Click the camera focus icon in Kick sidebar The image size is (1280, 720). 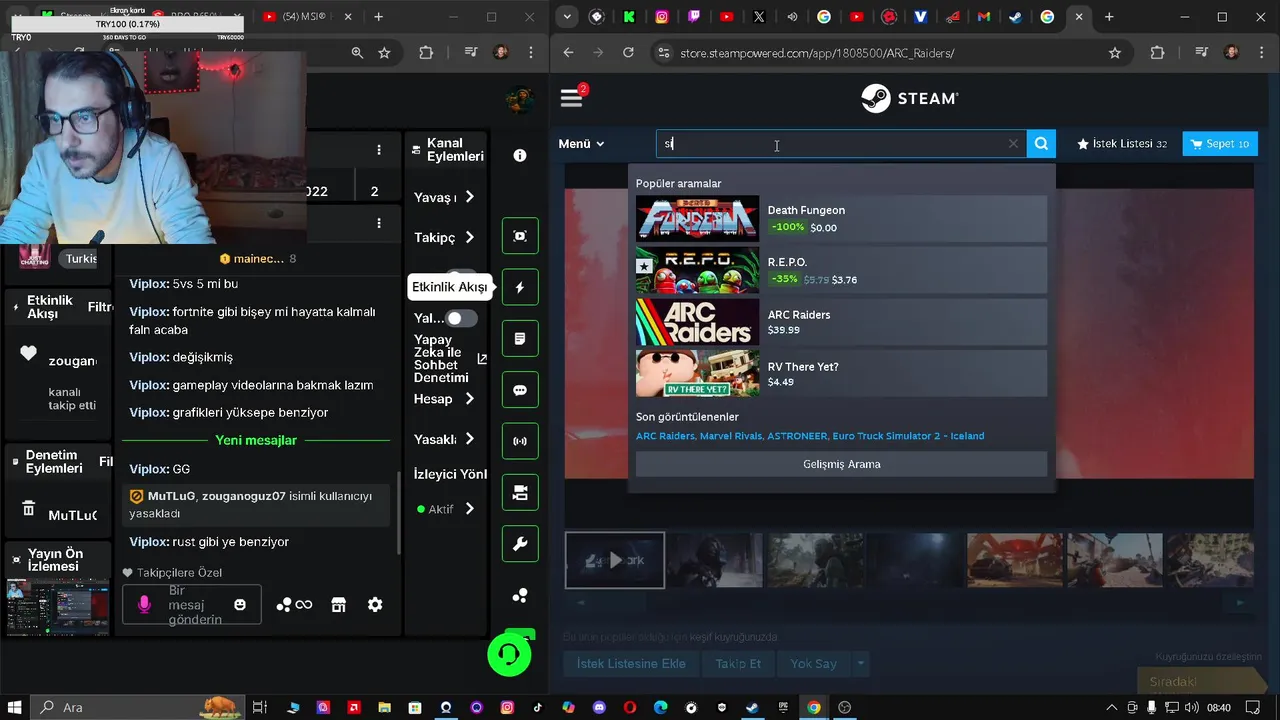[x=520, y=236]
